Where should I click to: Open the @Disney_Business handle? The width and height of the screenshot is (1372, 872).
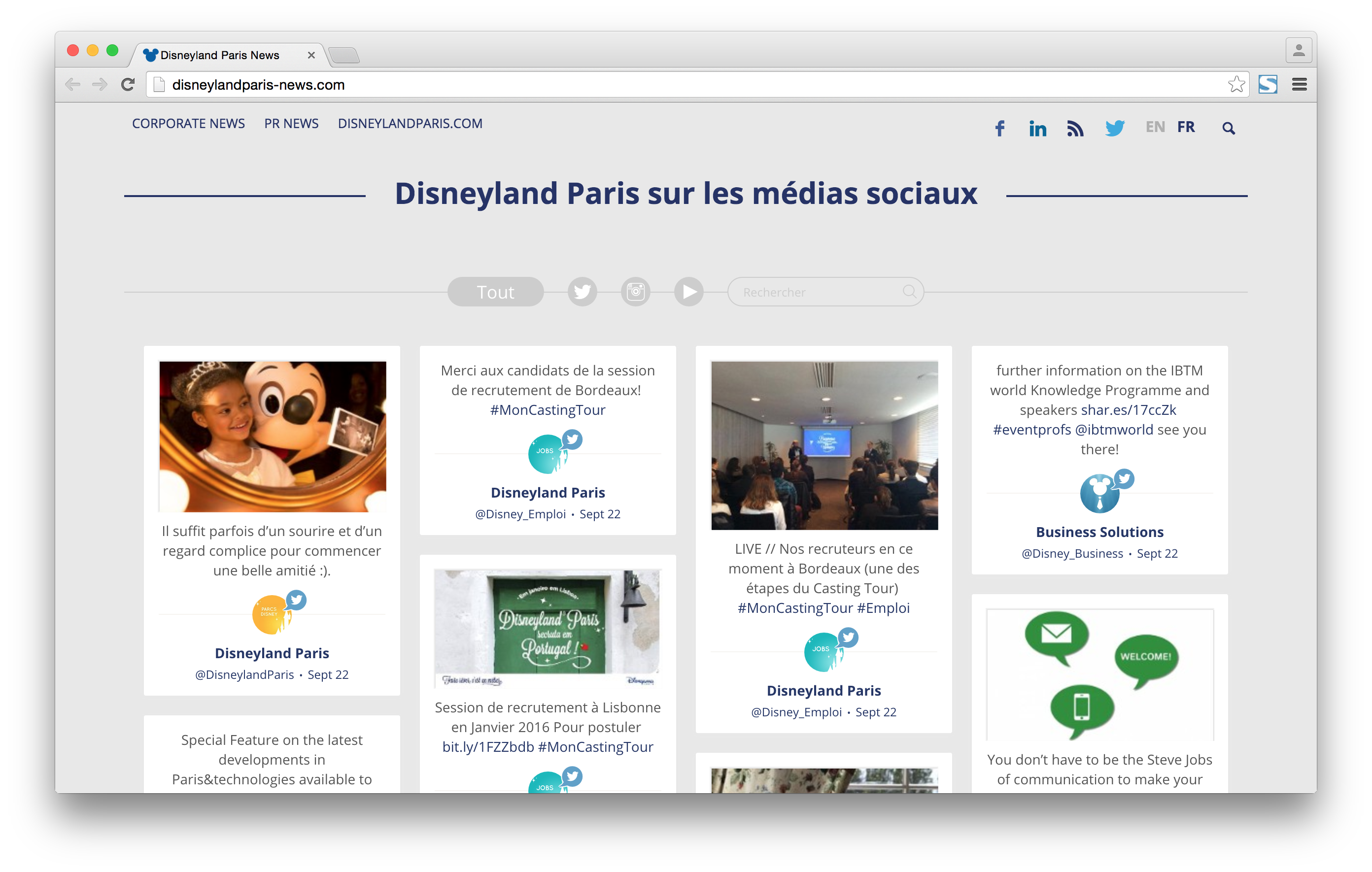[x=1072, y=554]
